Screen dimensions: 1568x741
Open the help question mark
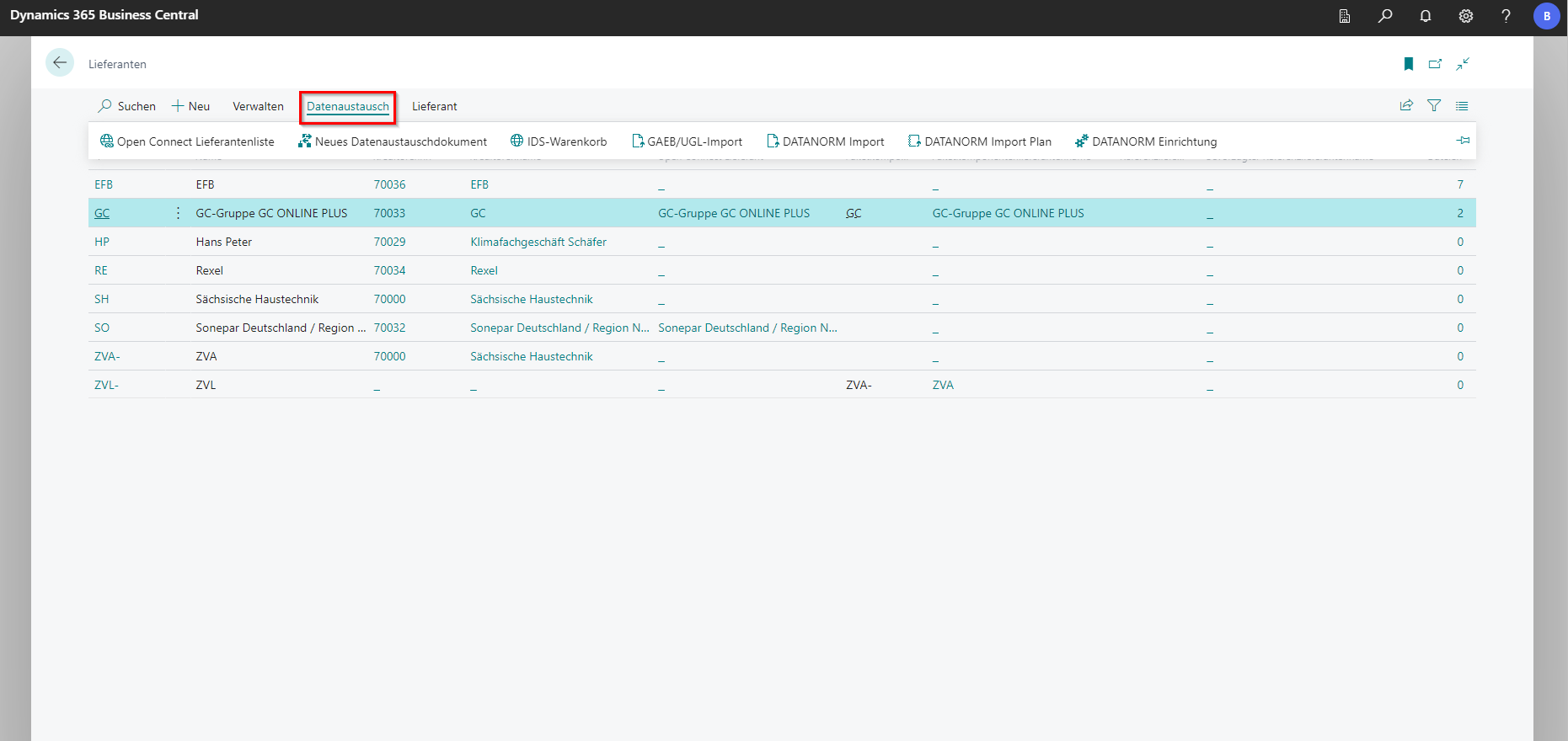coord(1506,16)
